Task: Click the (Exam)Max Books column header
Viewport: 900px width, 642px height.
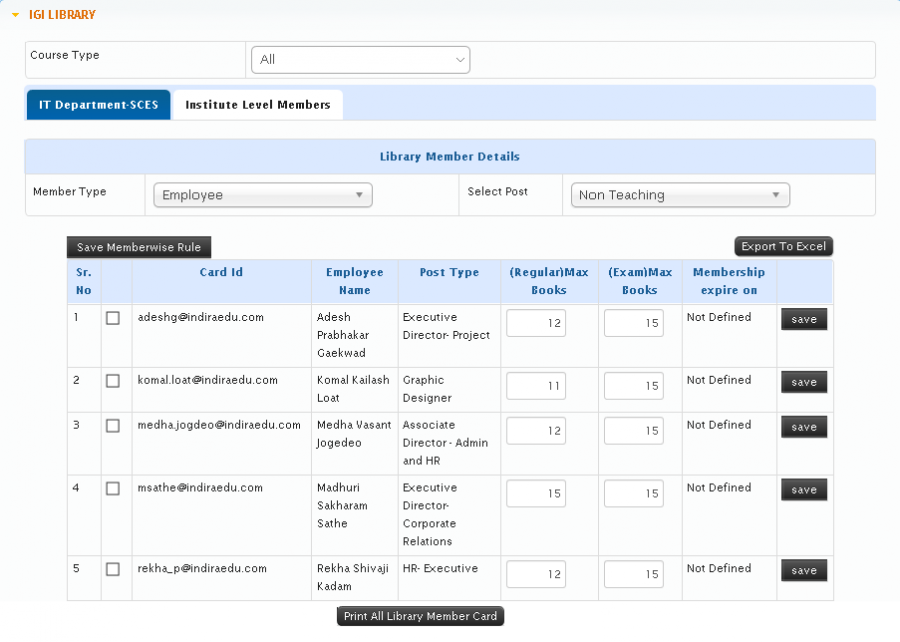Action: tap(640, 281)
